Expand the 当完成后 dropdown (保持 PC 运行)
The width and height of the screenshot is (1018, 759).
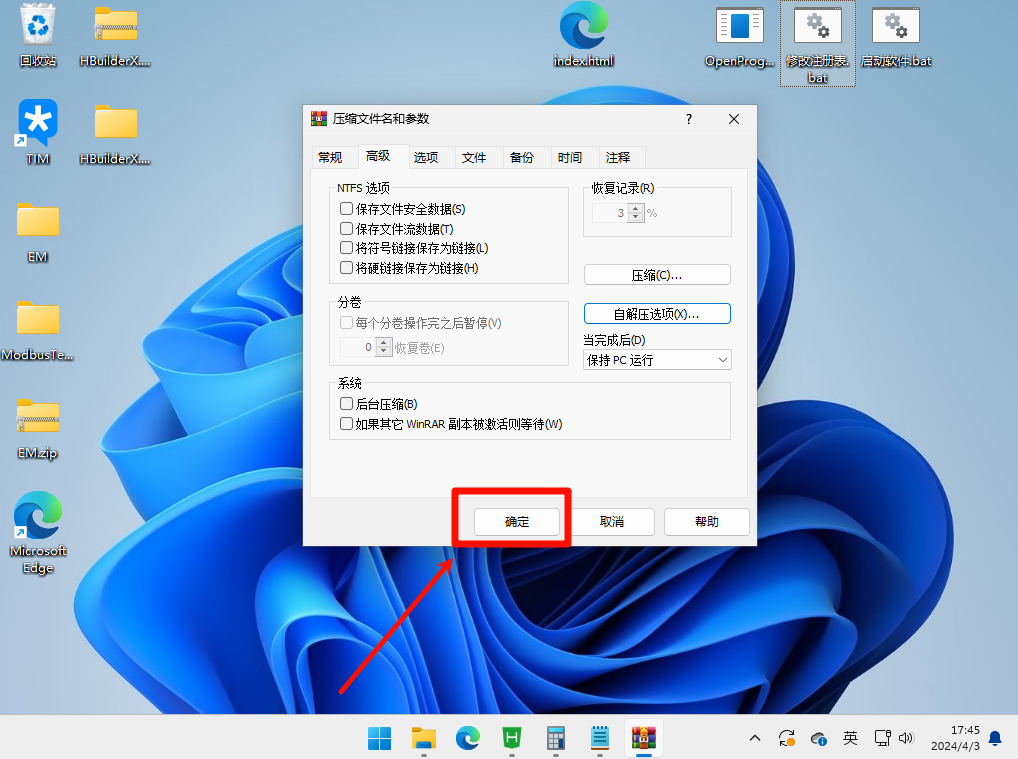tap(657, 360)
